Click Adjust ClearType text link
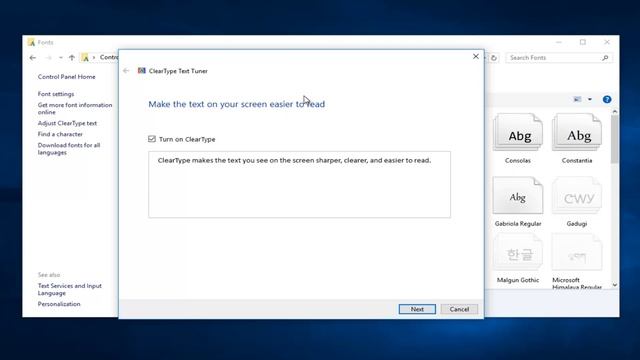Screen dimensions: 640x360 67,123
